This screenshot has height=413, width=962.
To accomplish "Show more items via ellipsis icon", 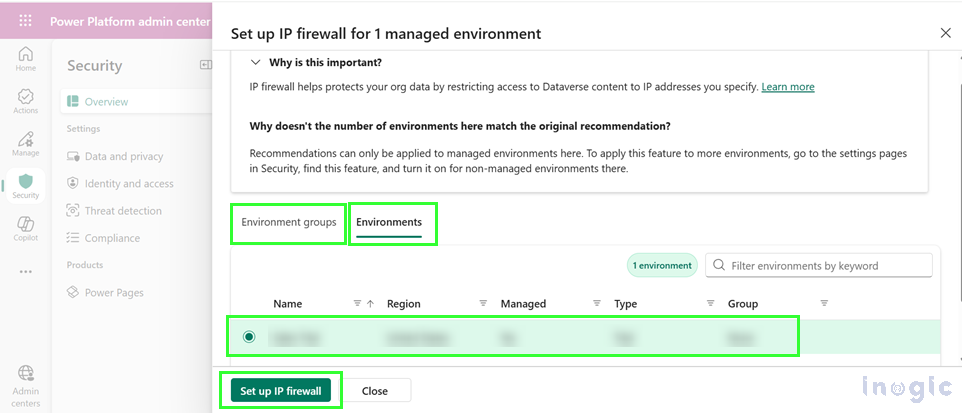I will click(26, 271).
